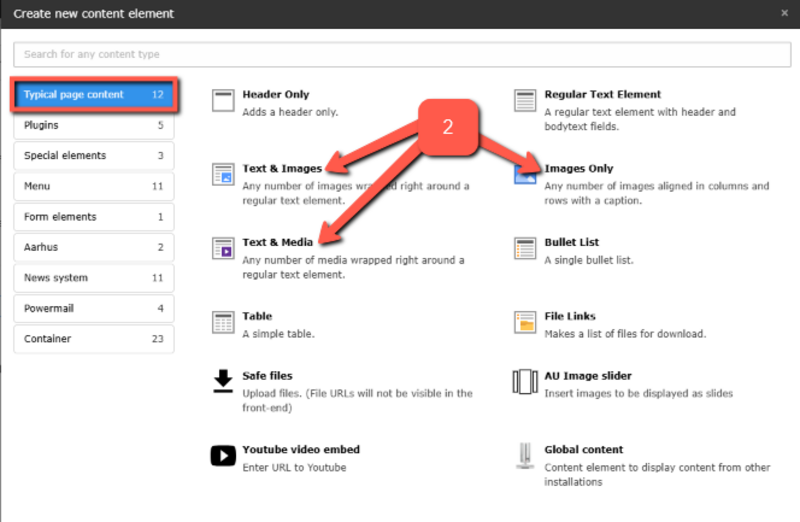Open the Plugins category tab
Screen dimensions: 800x522
[x=94, y=125]
